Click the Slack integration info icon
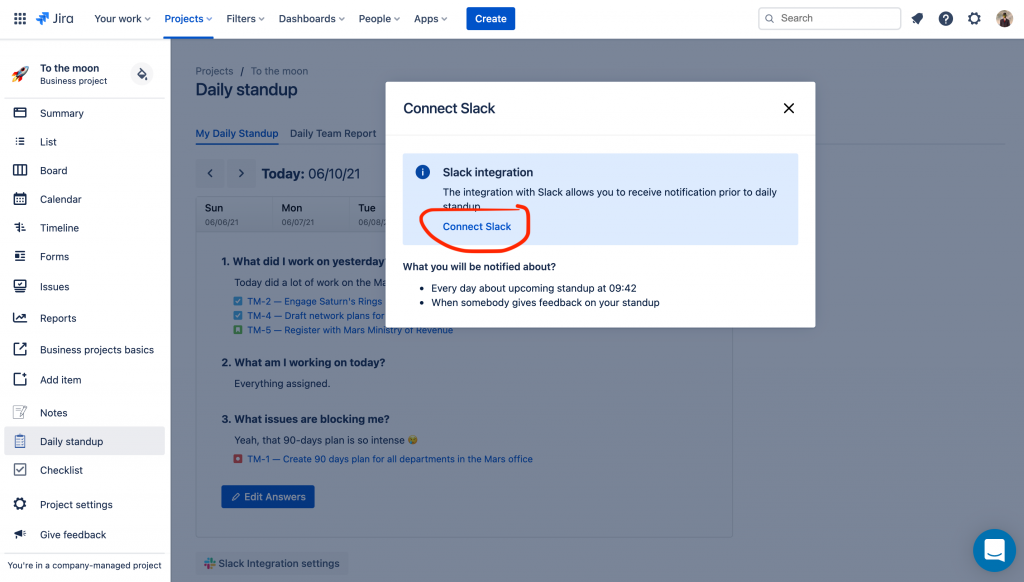The width and height of the screenshot is (1024, 582). (x=423, y=172)
